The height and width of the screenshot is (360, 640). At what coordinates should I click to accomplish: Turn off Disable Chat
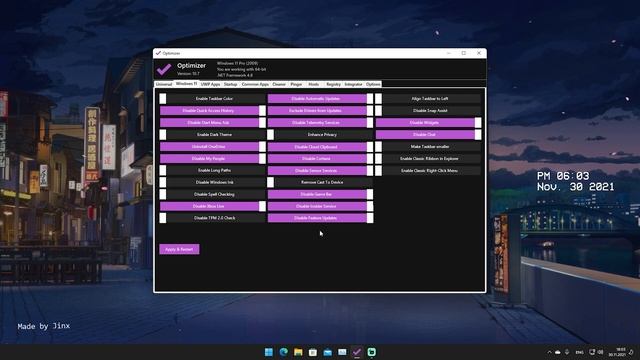pos(428,134)
